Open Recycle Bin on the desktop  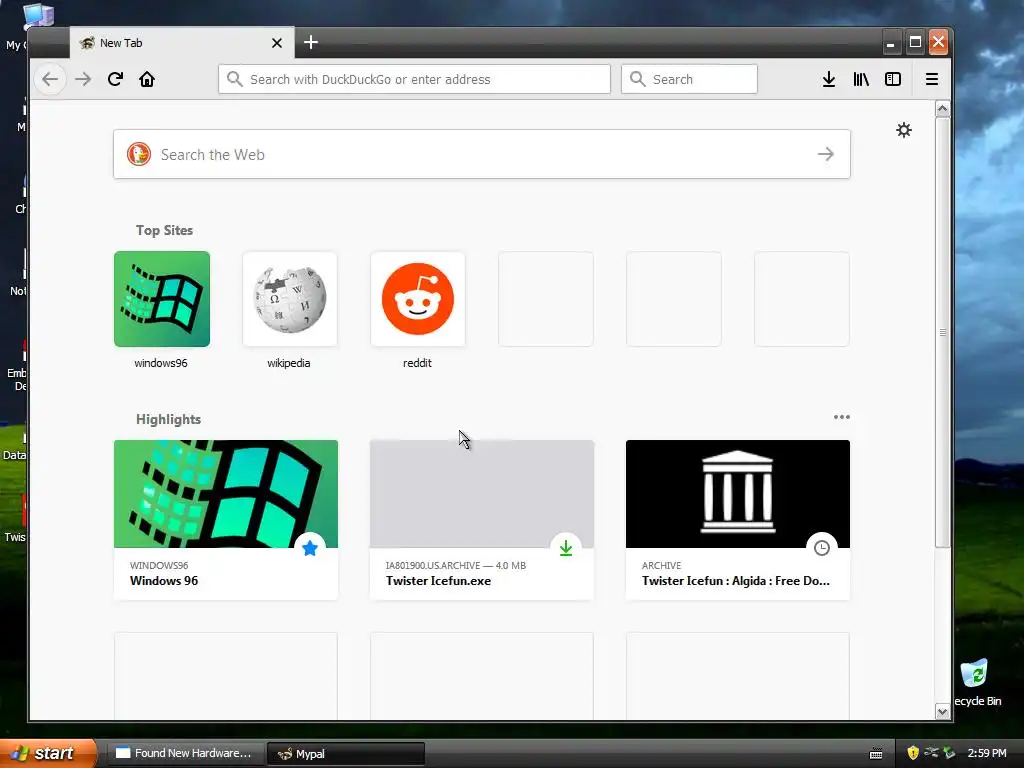click(976, 683)
